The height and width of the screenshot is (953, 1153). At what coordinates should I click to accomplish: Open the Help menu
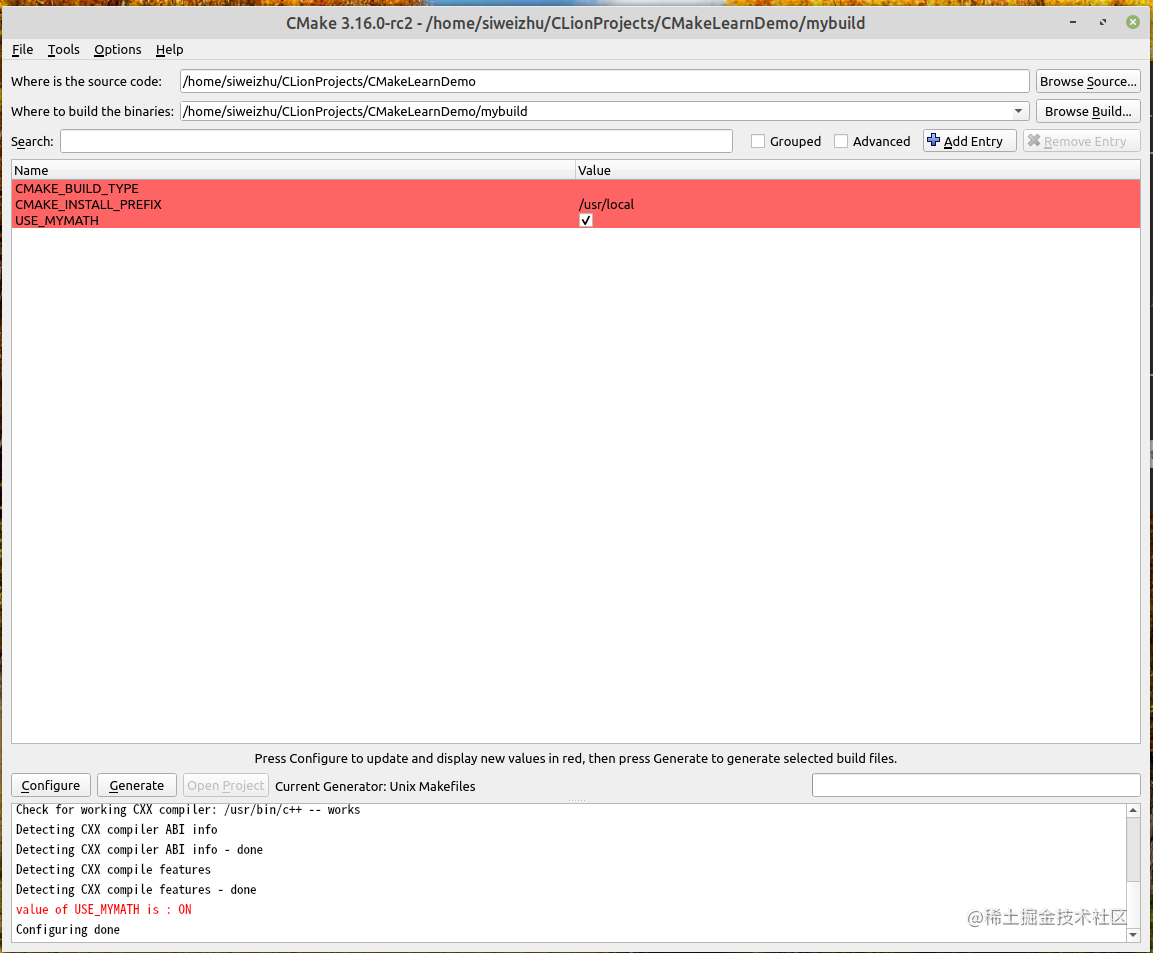pos(169,49)
